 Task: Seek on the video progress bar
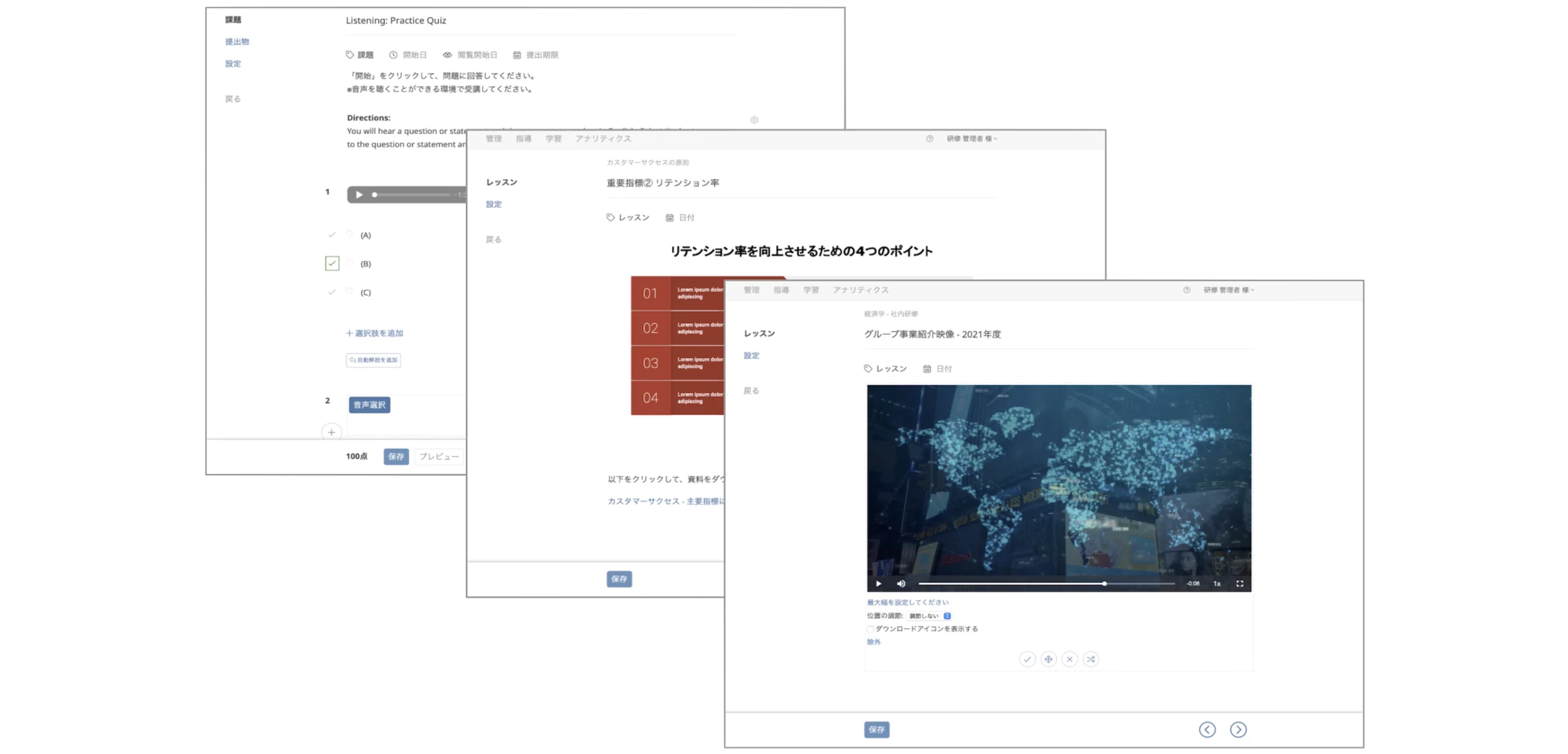tap(1046, 583)
